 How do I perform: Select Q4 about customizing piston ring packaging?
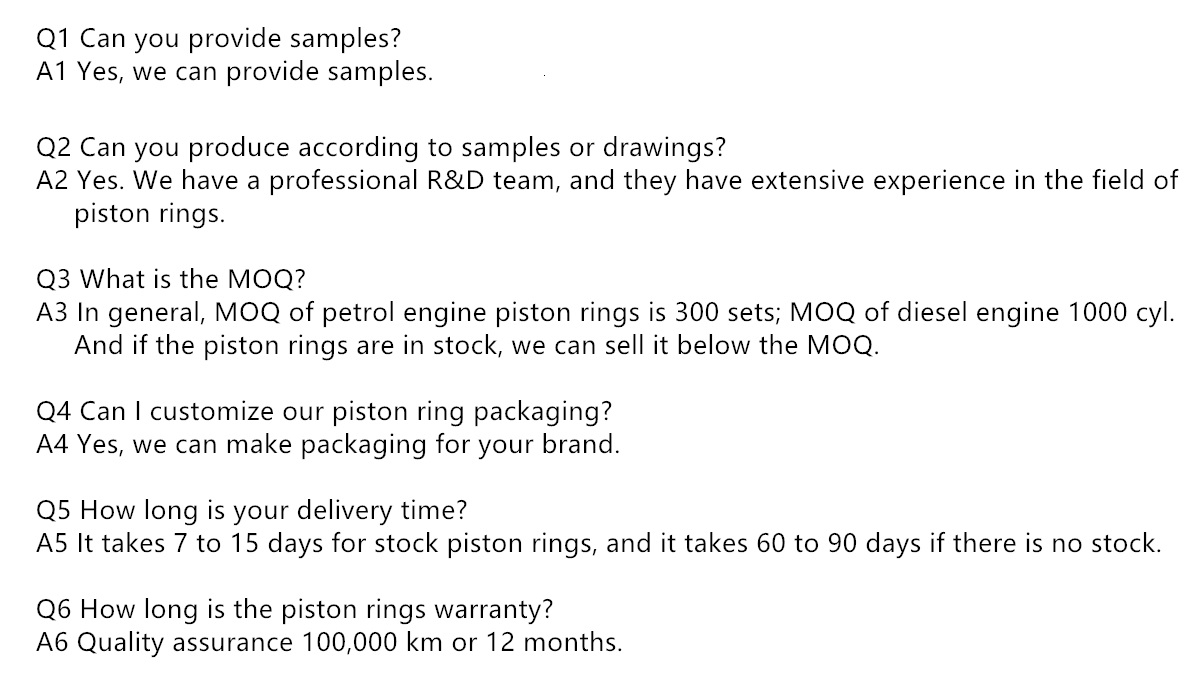tap(324, 411)
